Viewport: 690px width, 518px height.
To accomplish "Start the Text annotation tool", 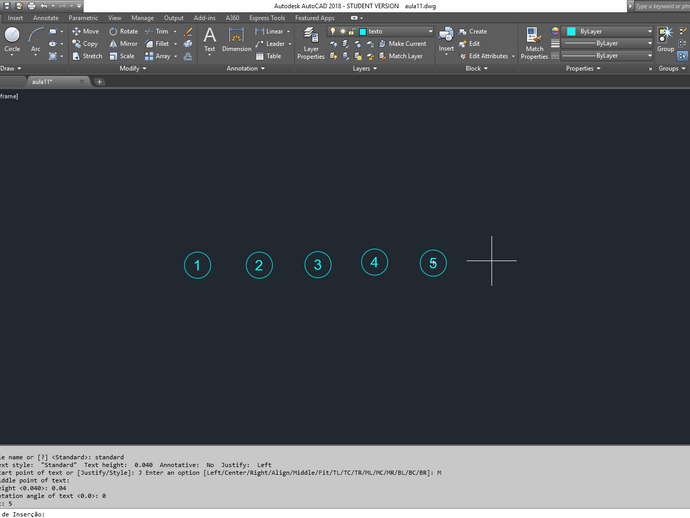I will pyautogui.click(x=209, y=40).
